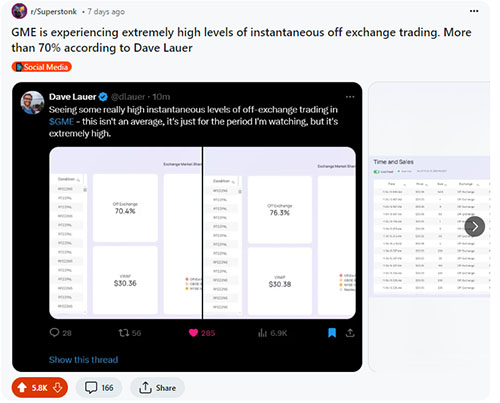
Task: Open Dave Lauer's profile picture
Action: point(32,102)
